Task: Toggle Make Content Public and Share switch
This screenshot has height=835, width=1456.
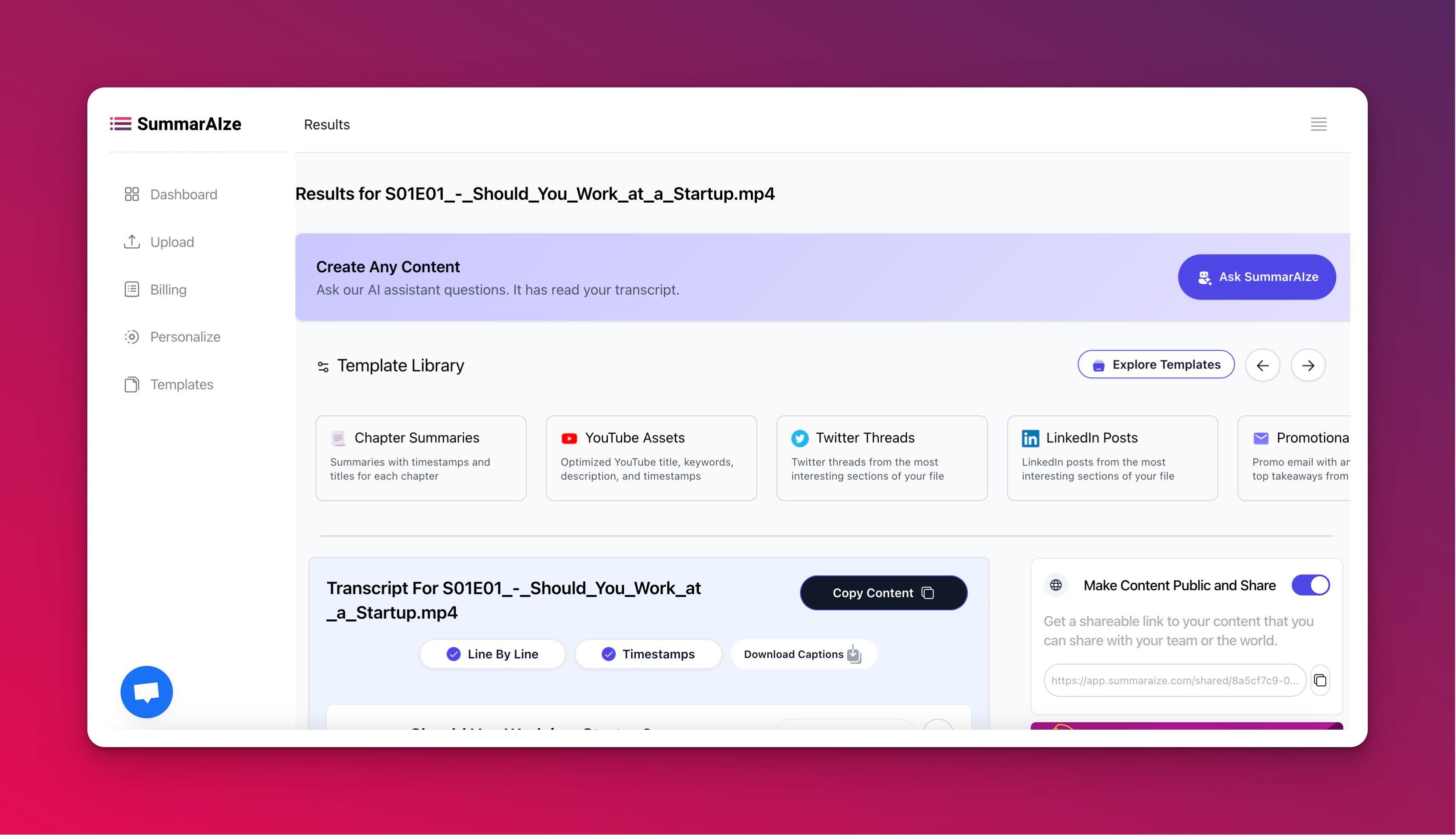Action: click(x=1310, y=585)
